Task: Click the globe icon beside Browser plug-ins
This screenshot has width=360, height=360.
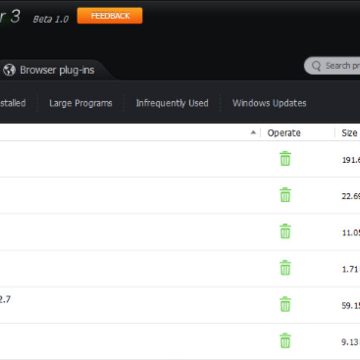Action: tap(9, 70)
